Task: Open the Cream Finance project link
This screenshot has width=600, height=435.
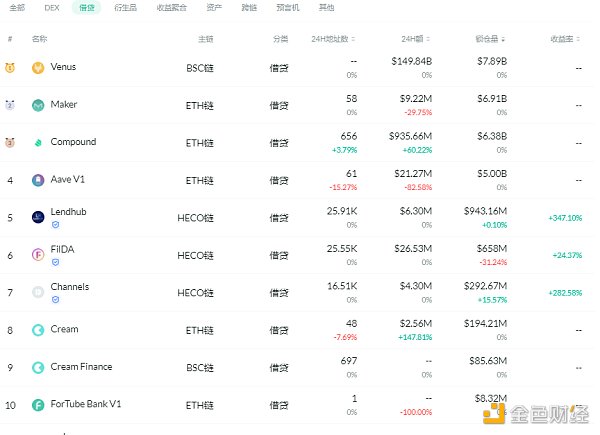Action: click(x=81, y=367)
